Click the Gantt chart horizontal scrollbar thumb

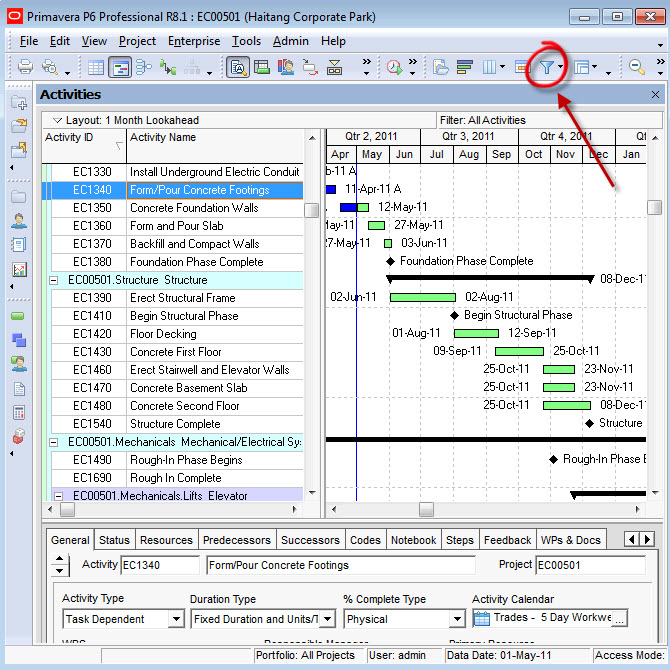[426, 509]
